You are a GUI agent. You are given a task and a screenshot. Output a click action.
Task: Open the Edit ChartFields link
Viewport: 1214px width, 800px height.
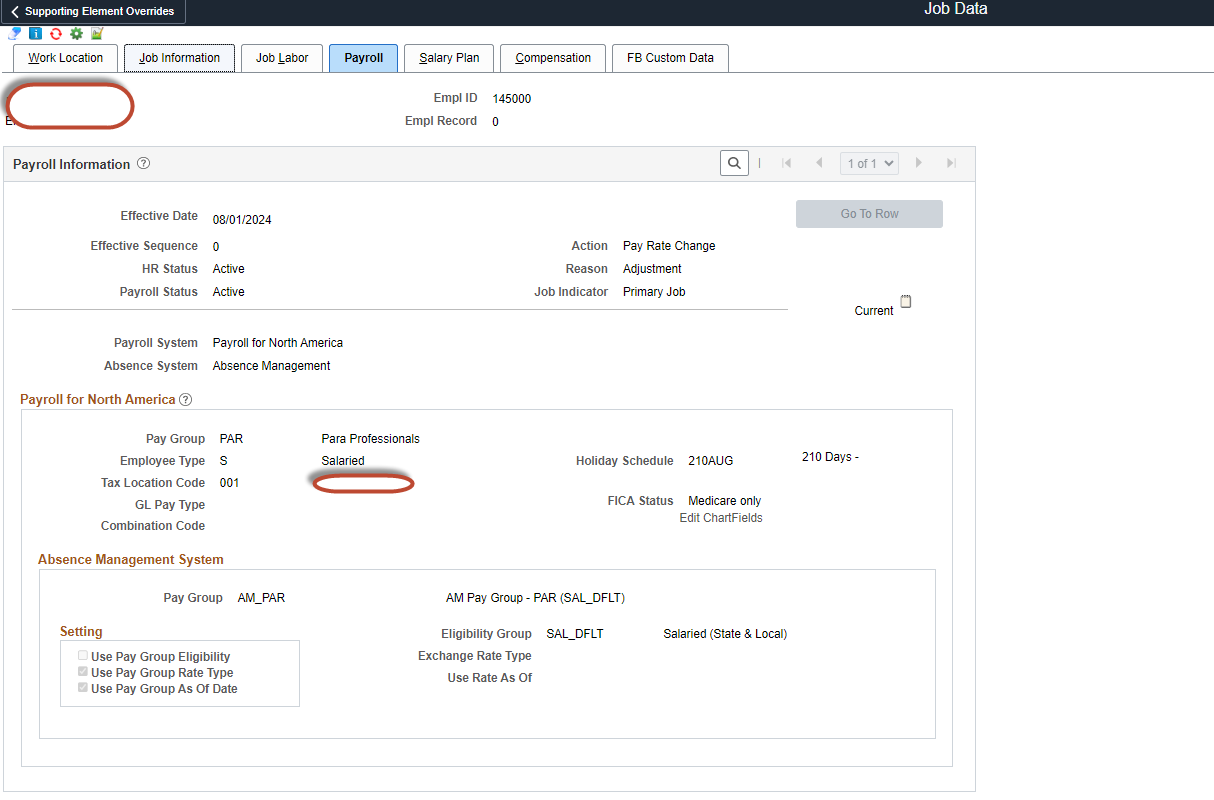(x=720, y=518)
